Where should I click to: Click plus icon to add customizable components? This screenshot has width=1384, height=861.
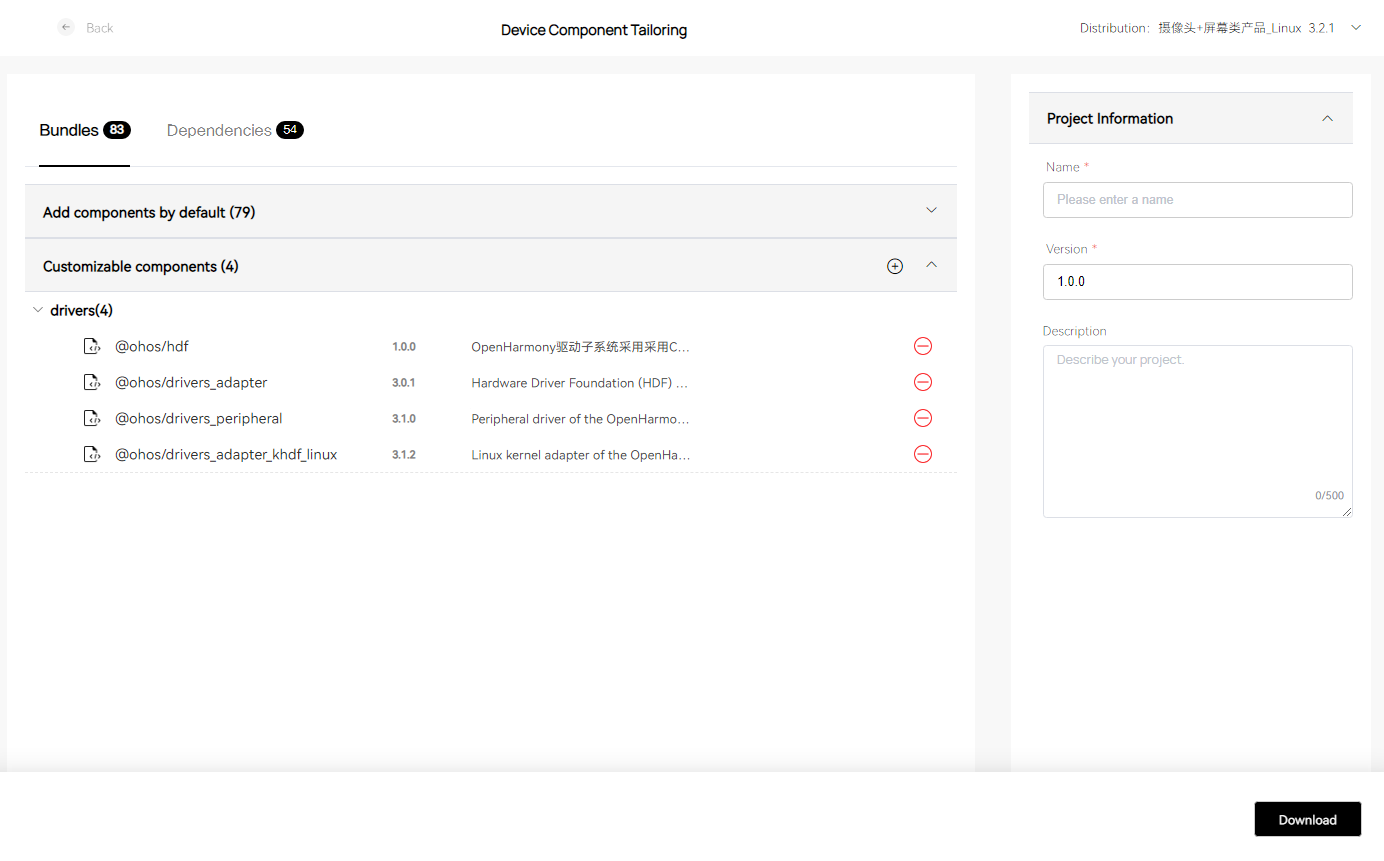[894, 266]
